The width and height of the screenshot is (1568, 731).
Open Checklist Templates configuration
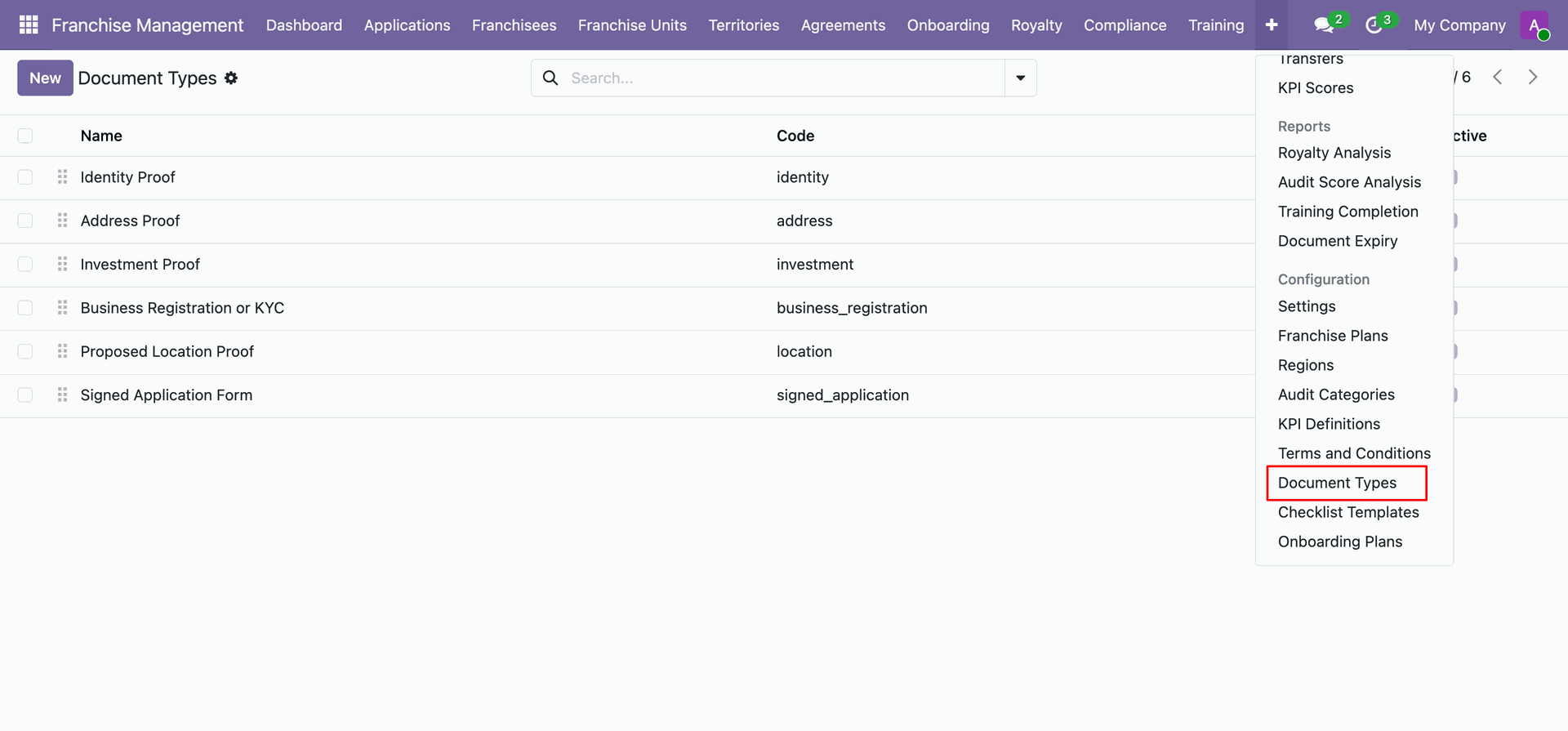click(x=1348, y=512)
